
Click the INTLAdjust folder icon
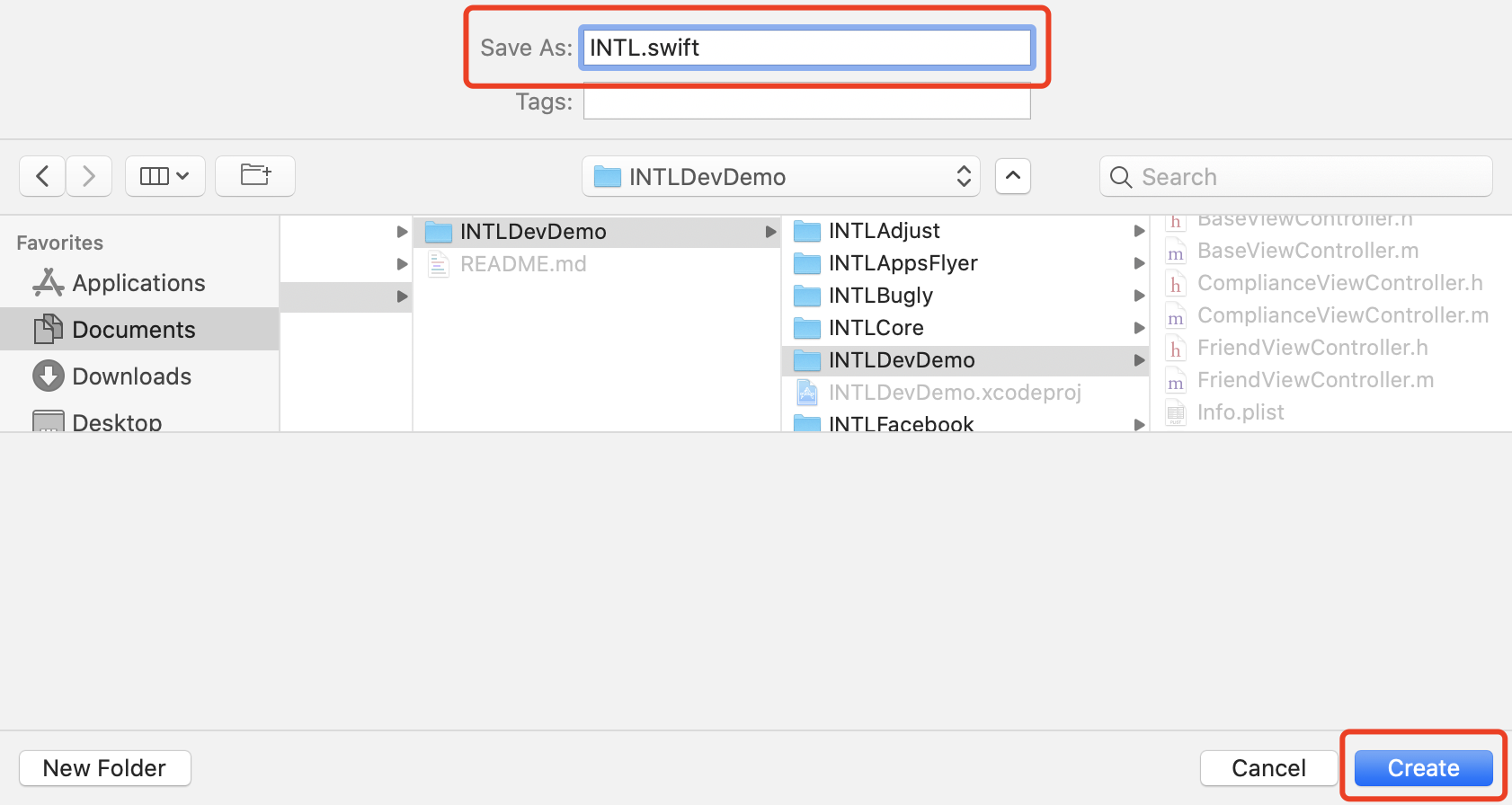(x=807, y=232)
